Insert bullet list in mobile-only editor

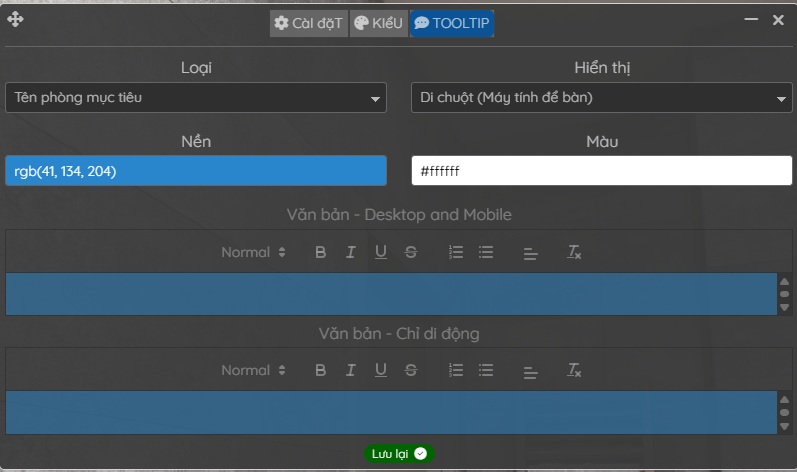[486, 370]
